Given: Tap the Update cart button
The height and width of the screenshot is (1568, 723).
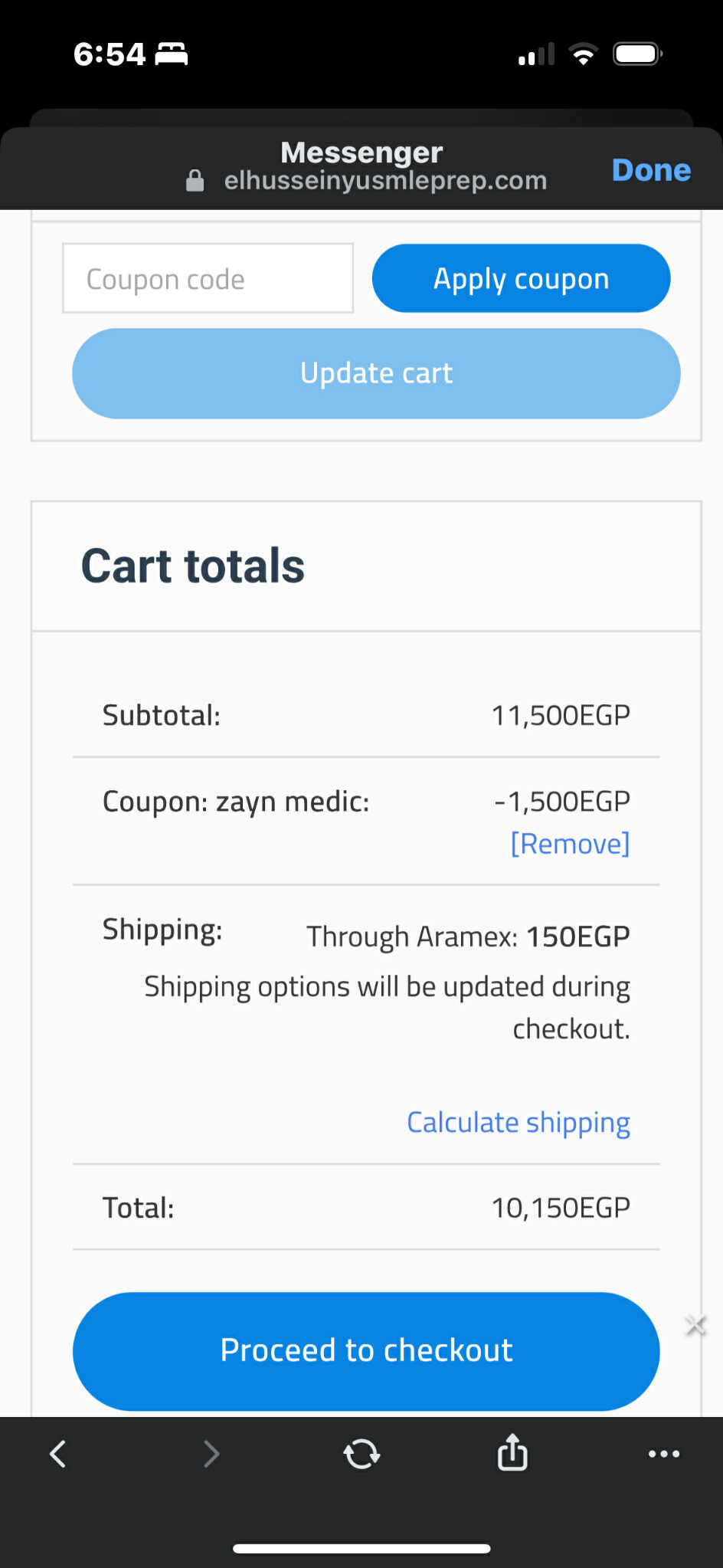Looking at the screenshot, I should [x=376, y=373].
